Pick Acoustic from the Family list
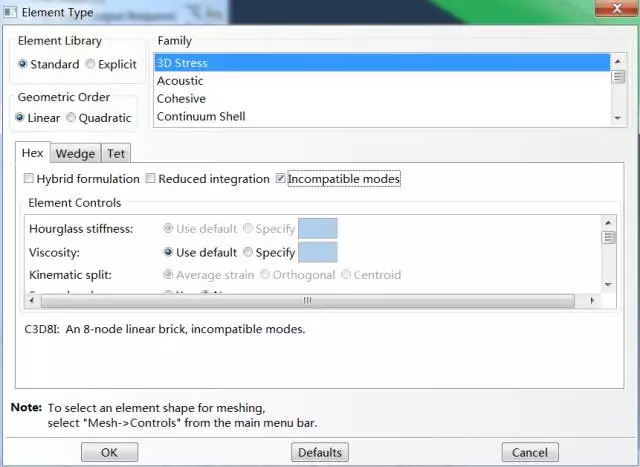Image resolution: width=640 pixels, height=467 pixels. (382, 81)
